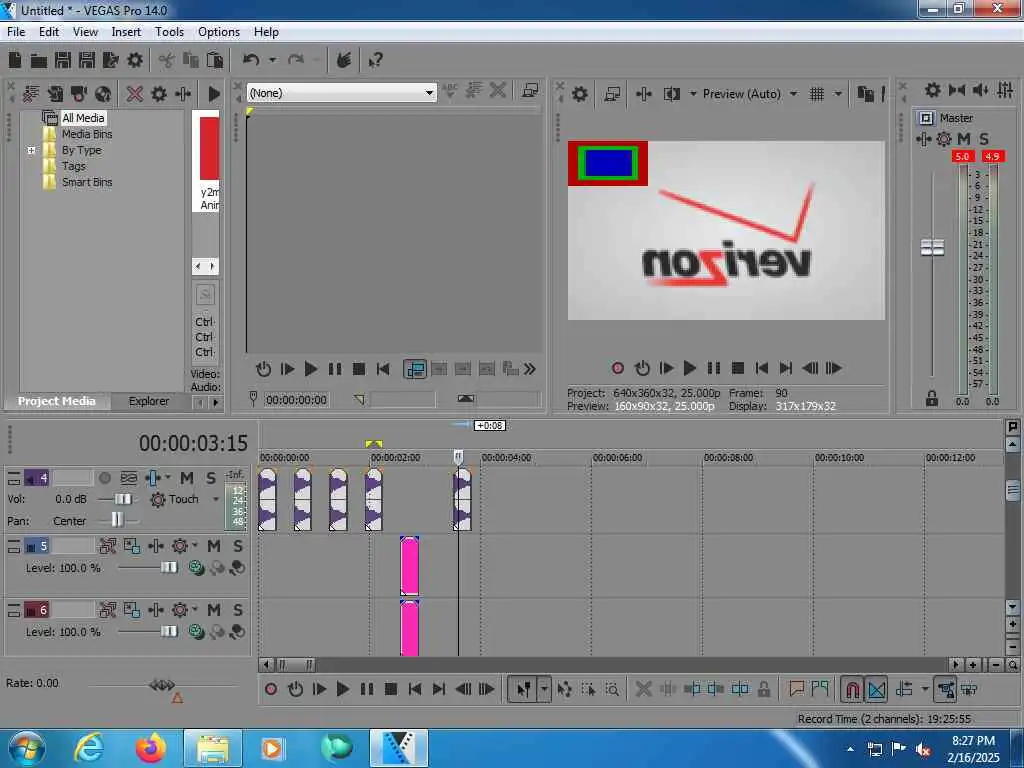1024x768 pixels.
Task: Open split screen dropdown arrow before Preview (Auto)
Action: 693,94
